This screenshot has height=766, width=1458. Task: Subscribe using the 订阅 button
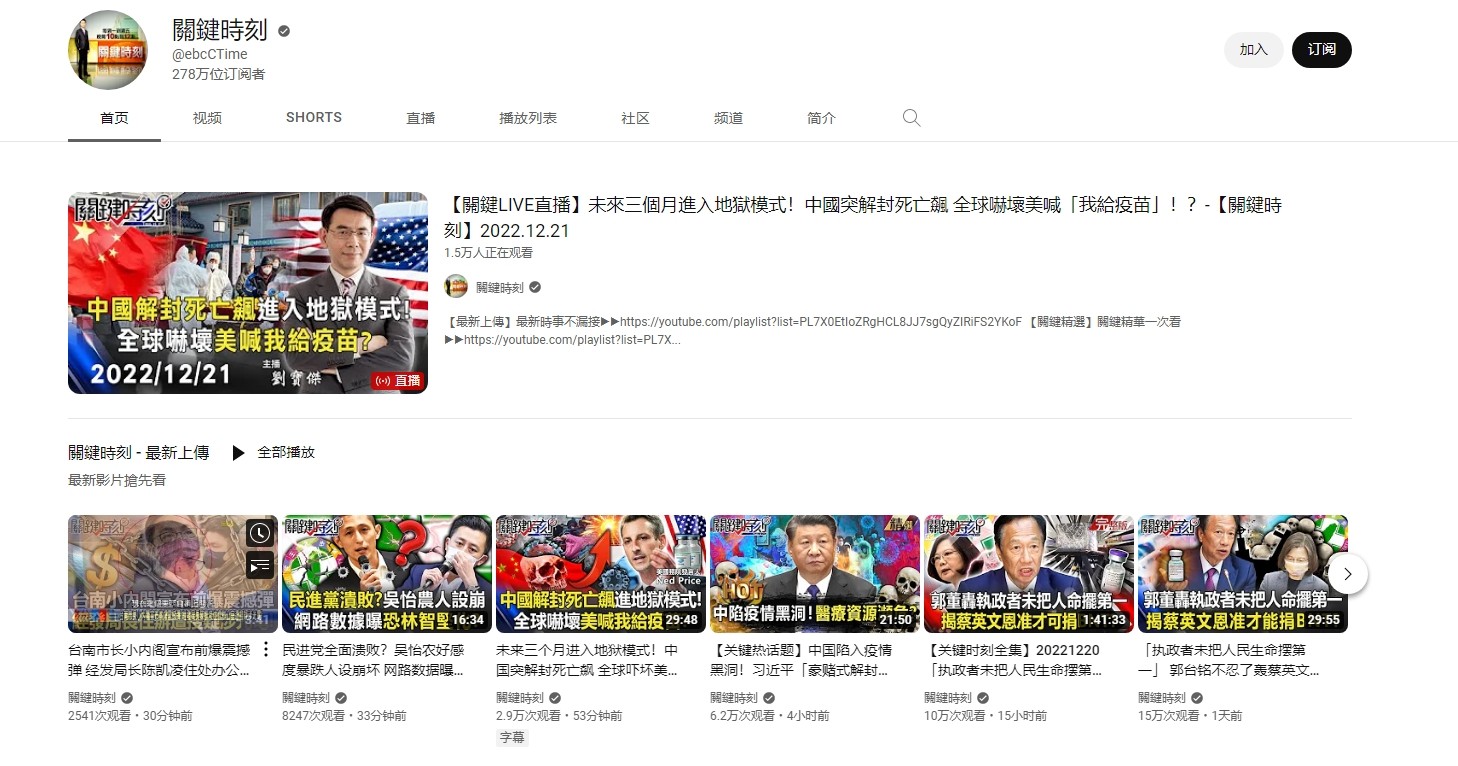[x=1321, y=50]
